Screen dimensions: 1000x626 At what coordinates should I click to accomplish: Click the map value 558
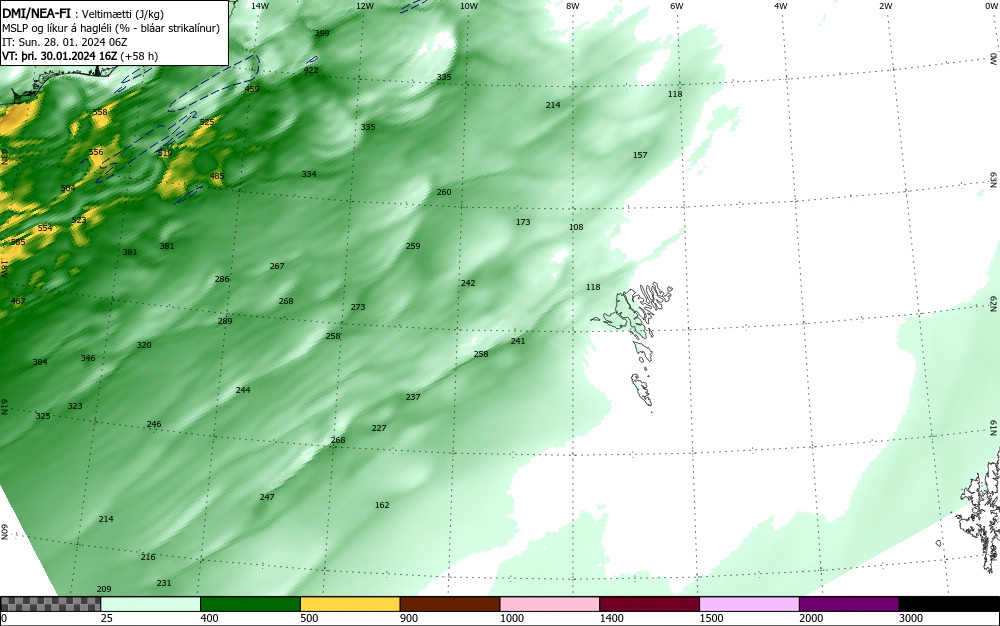(x=100, y=112)
